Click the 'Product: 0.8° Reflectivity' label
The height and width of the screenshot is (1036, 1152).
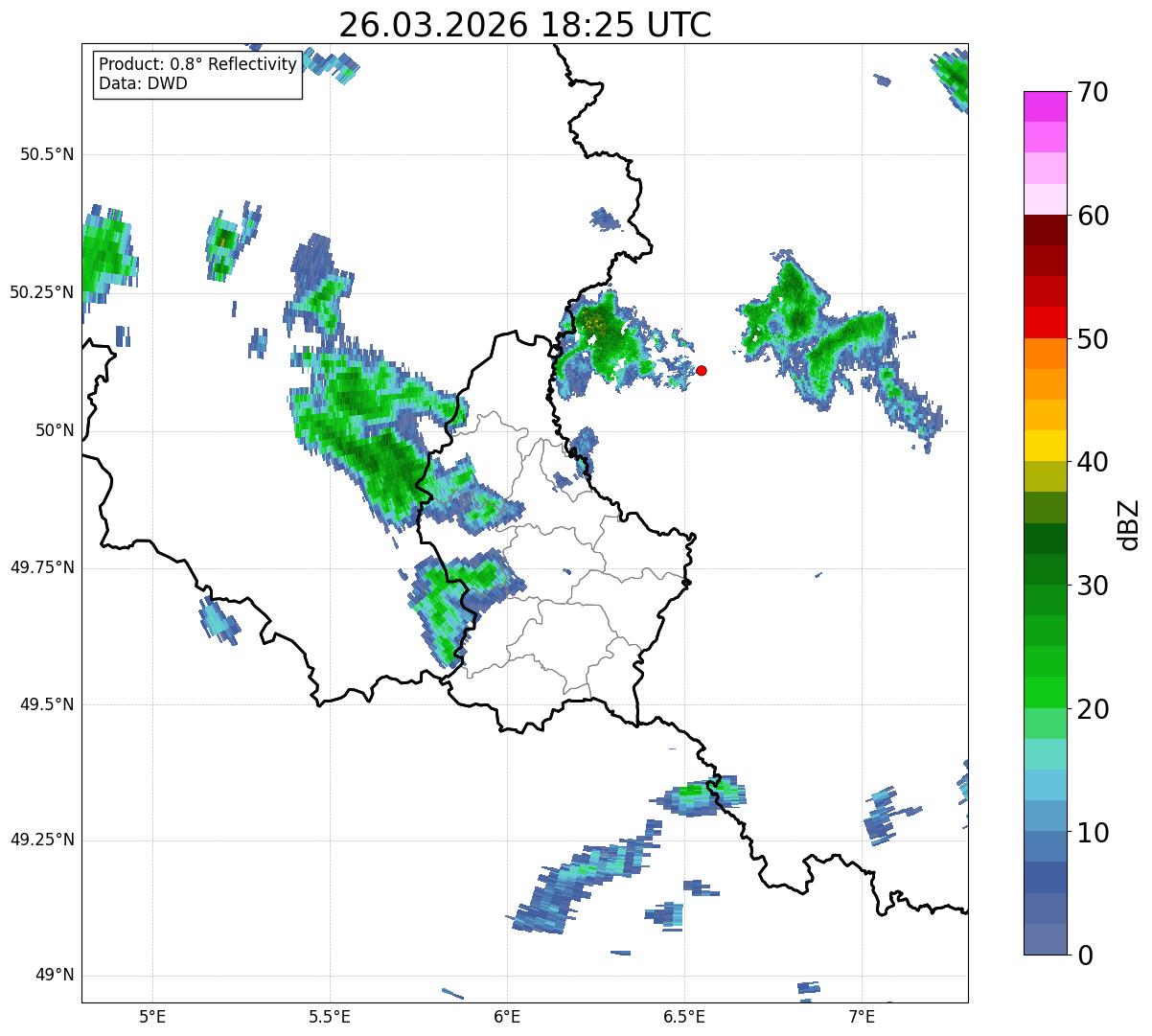pyautogui.click(x=198, y=64)
